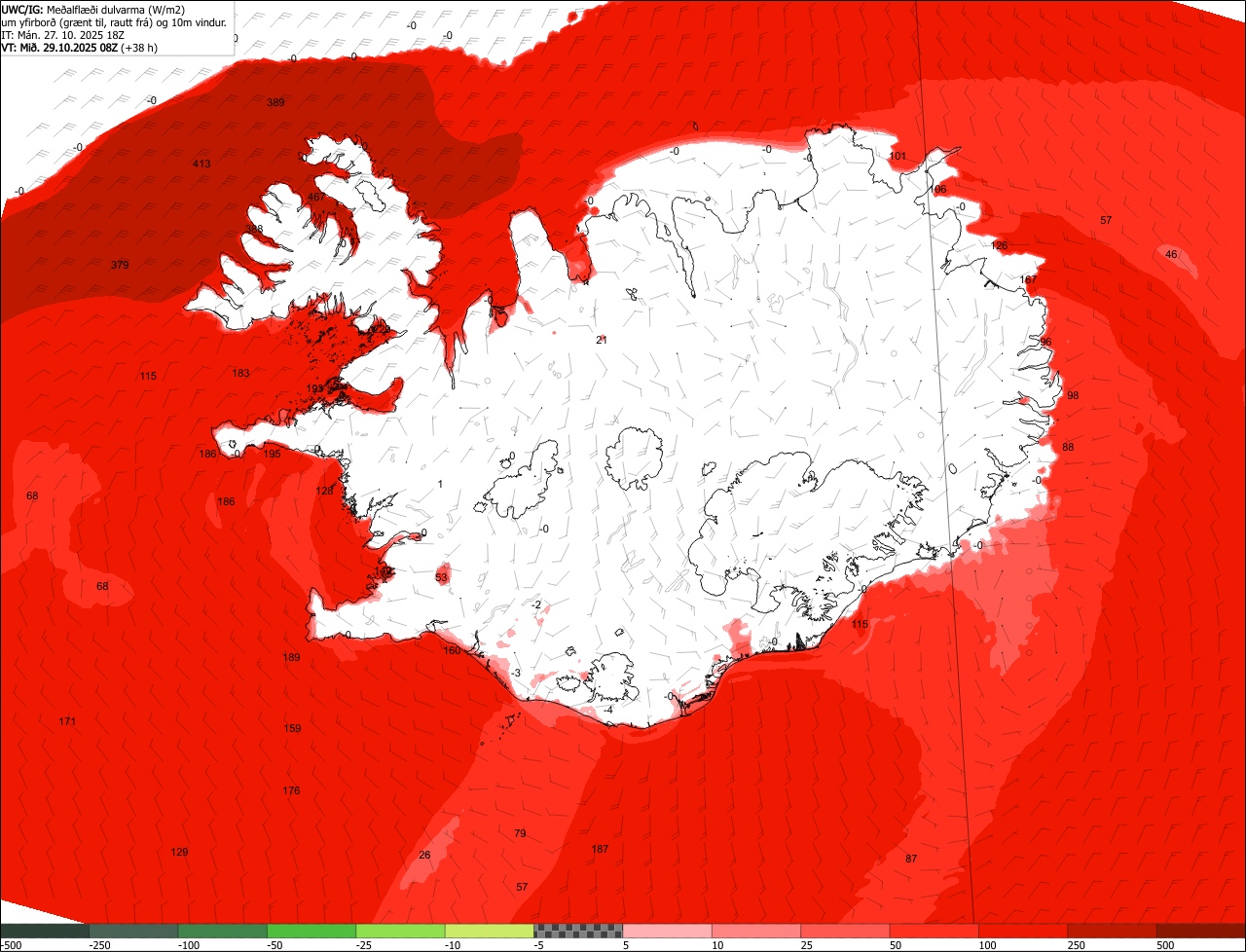Image resolution: width=1246 pixels, height=952 pixels.
Task: Click the 87 flux value
Action: click(911, 859)
